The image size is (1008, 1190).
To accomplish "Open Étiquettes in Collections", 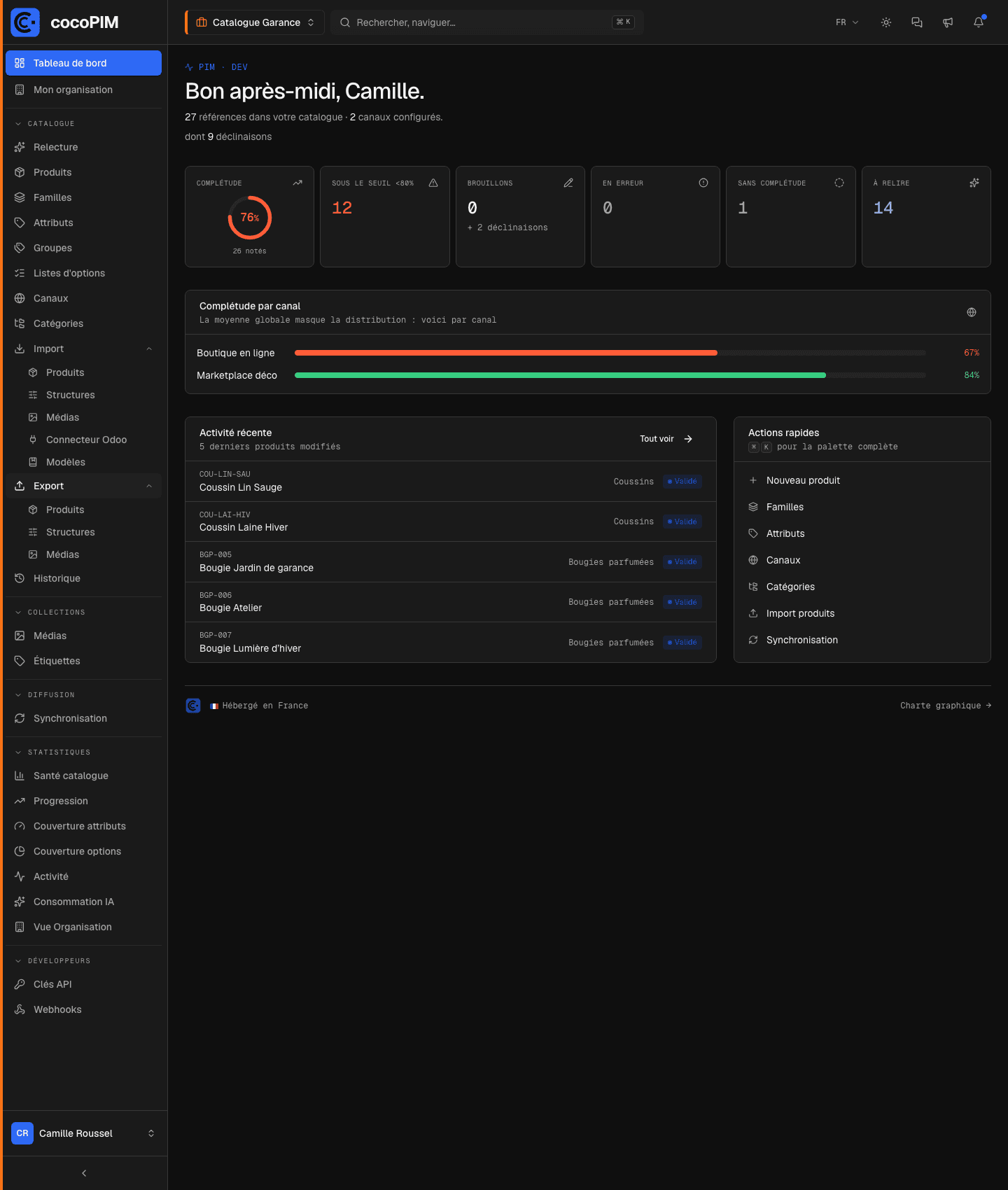I will point(83,661).
